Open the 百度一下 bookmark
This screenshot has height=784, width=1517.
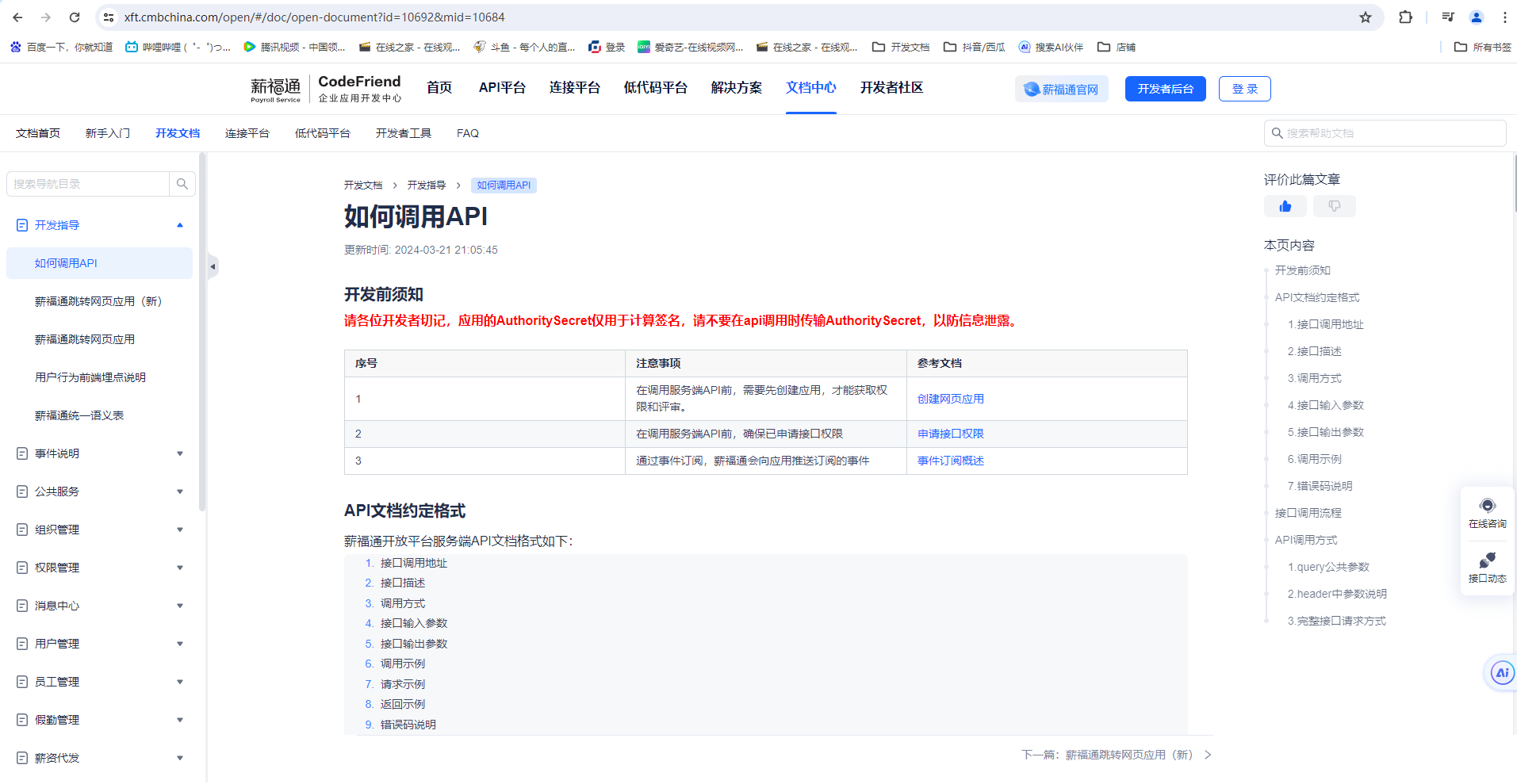pyautogui.click(x=62, y=47)
